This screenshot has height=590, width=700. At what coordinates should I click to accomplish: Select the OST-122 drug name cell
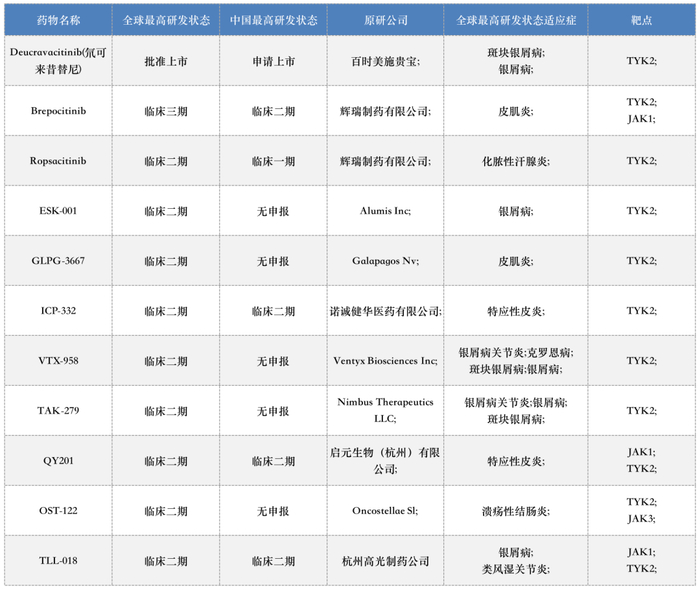pos(58,511)
